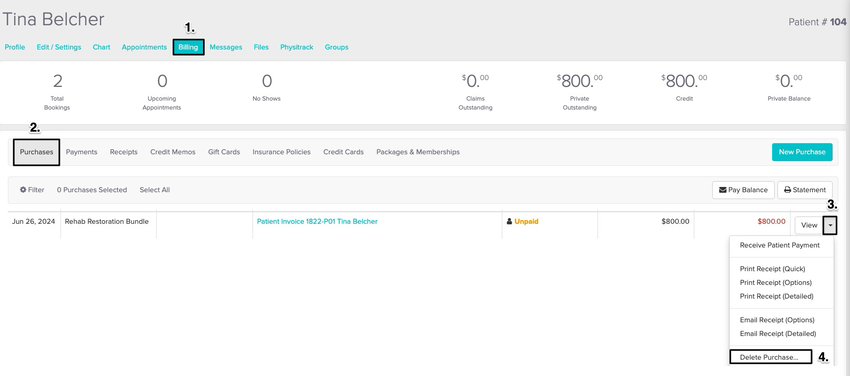Click Select All purchases

(154, 190)
